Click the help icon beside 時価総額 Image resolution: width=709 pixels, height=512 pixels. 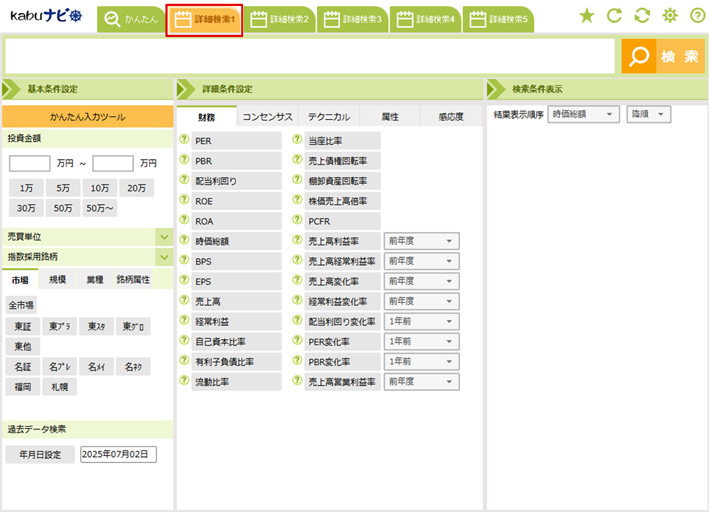tap(184, 240)
